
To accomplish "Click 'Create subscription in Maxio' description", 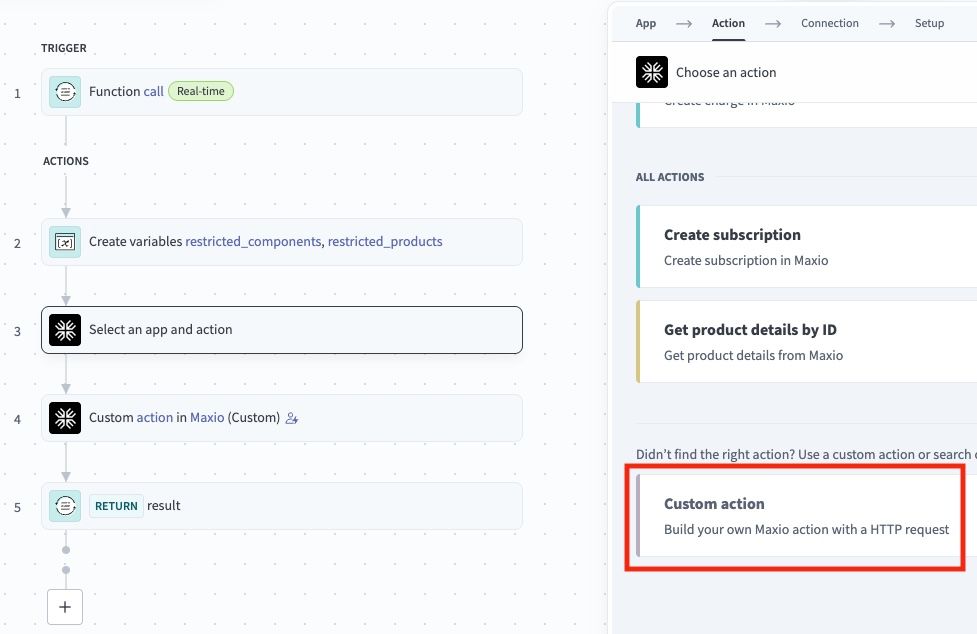I will pos(746,260).
